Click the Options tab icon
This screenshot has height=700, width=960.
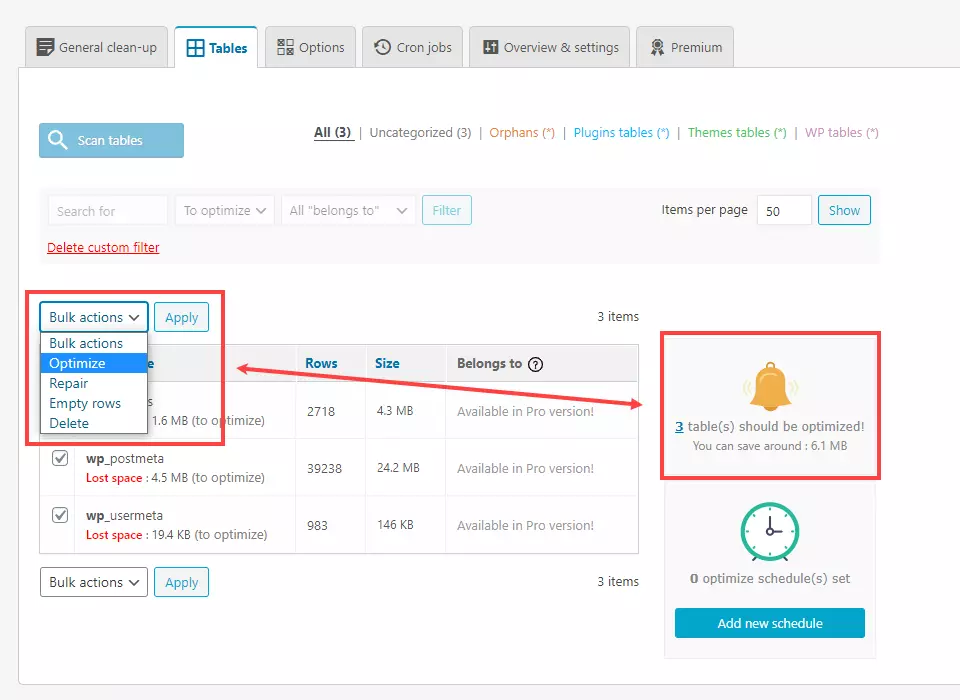(x=285, y=47)
